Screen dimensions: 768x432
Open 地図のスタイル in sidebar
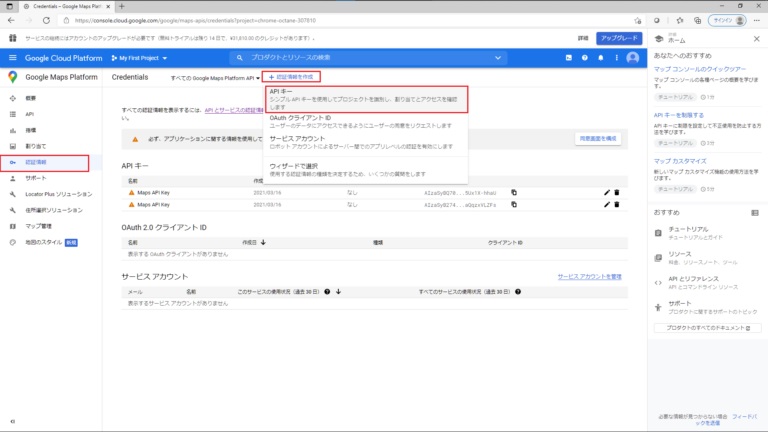[51, 242]
